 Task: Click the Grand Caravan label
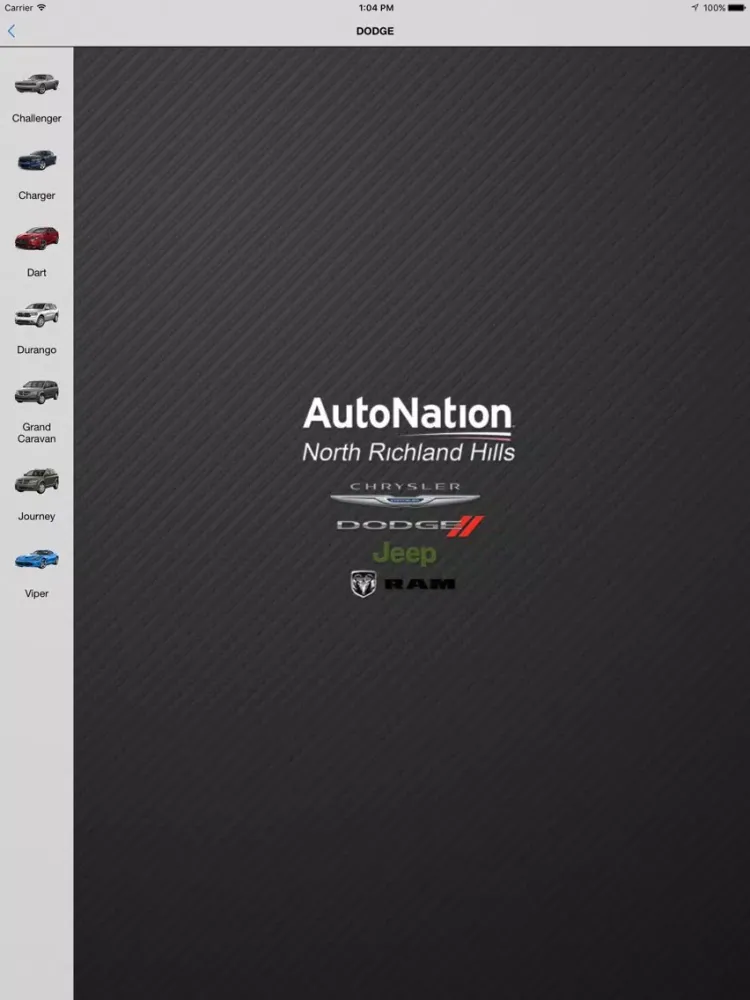[x=36, y=433]
